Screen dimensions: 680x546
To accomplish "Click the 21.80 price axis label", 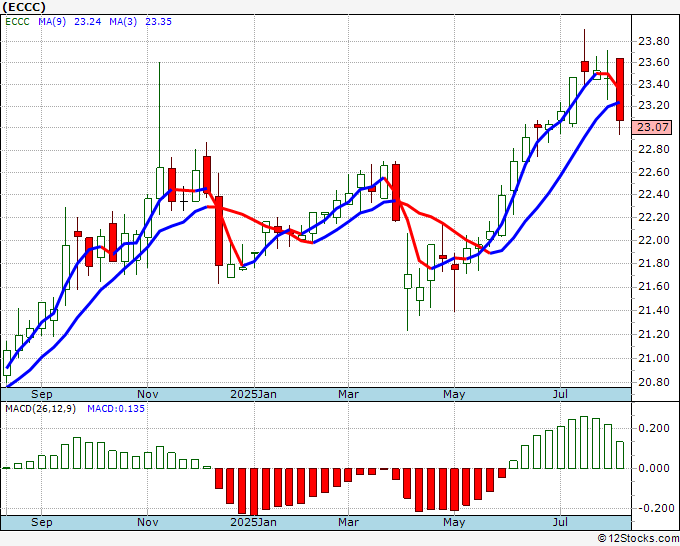I will (x=654, y=264).
